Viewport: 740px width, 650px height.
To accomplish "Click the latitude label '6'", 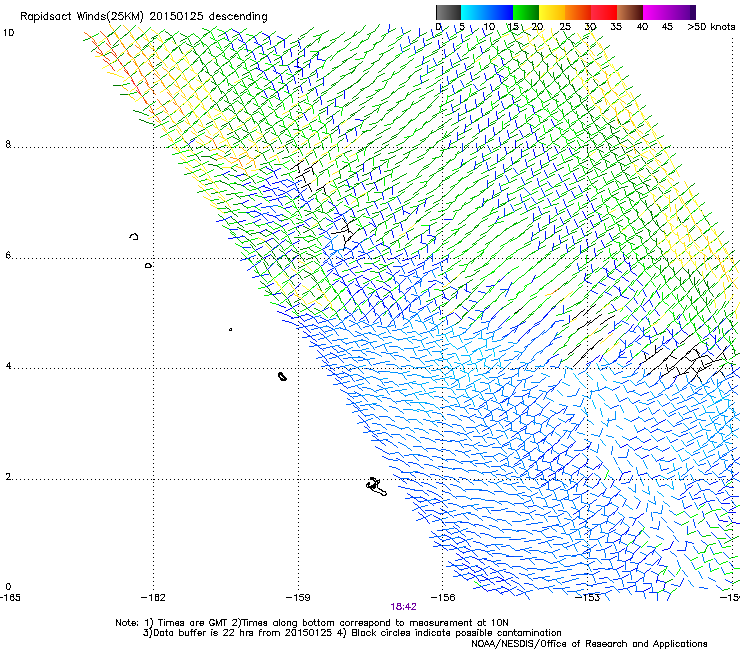I will click(x=8, y=255).
